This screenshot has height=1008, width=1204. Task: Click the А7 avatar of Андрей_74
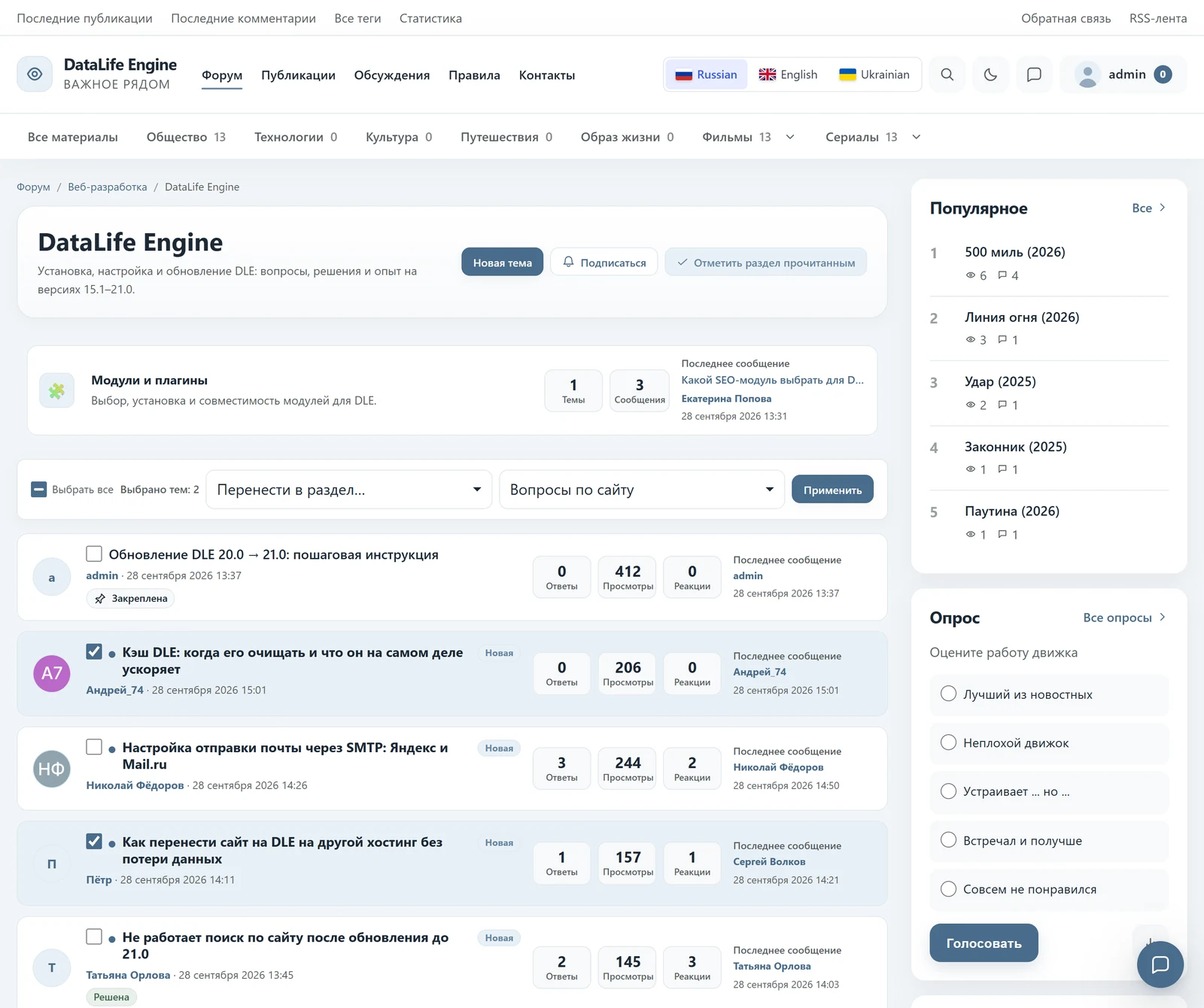click(52, 673)
